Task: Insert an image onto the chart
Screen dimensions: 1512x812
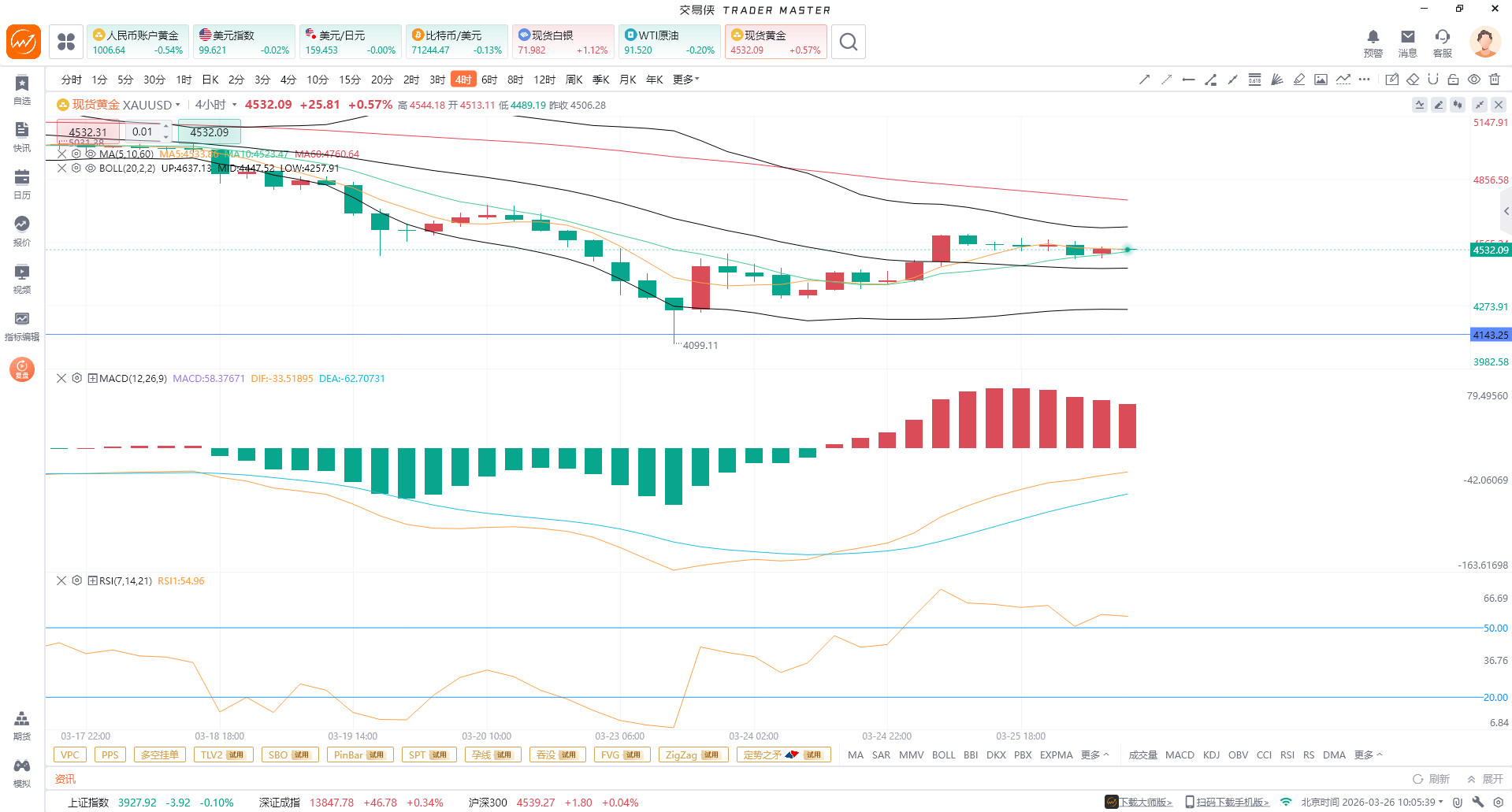Action: tap(1321, 80)
